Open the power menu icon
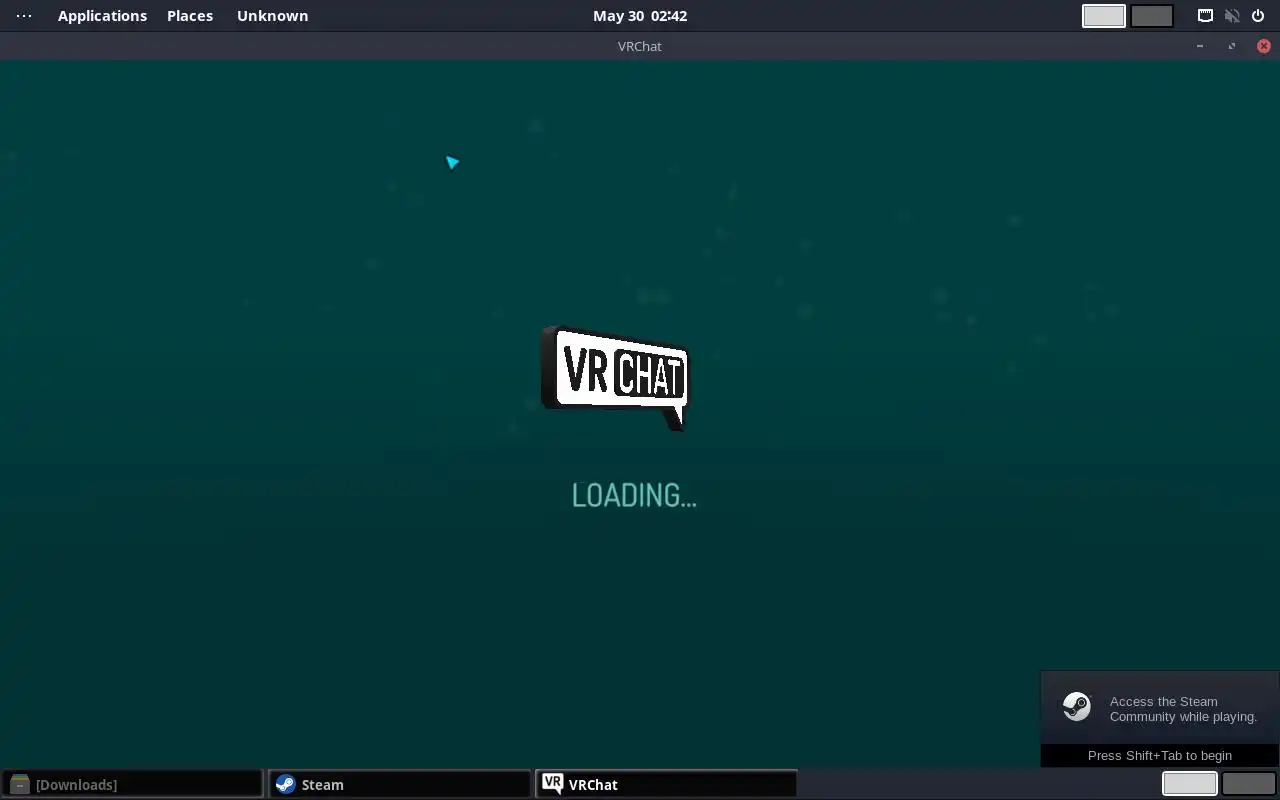 click(1258, 16)
